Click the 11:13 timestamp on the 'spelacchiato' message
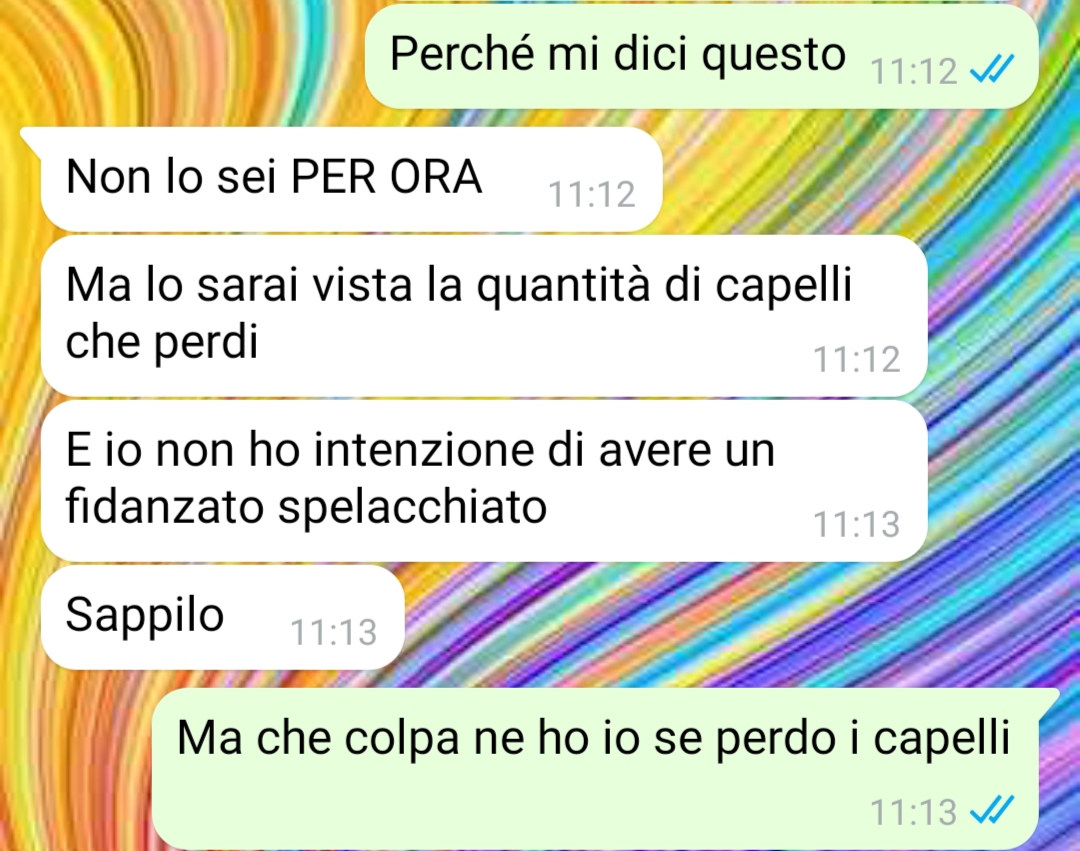The image size is (1080, 851). 857,524
